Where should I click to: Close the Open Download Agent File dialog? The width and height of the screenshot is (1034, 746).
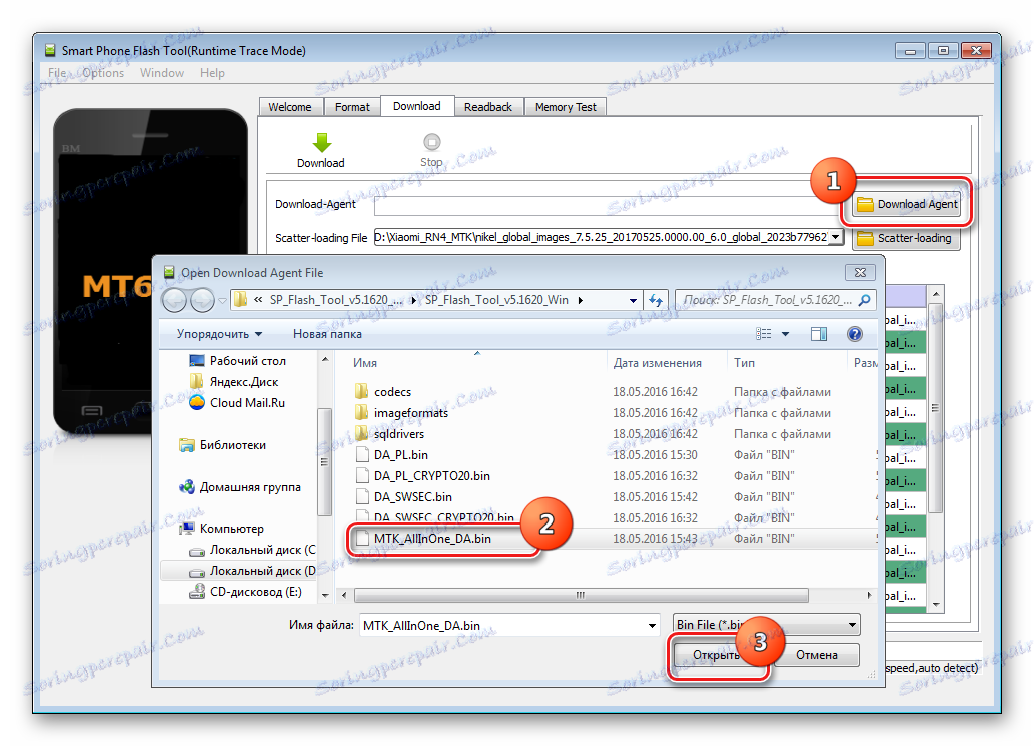coord(860,272)
